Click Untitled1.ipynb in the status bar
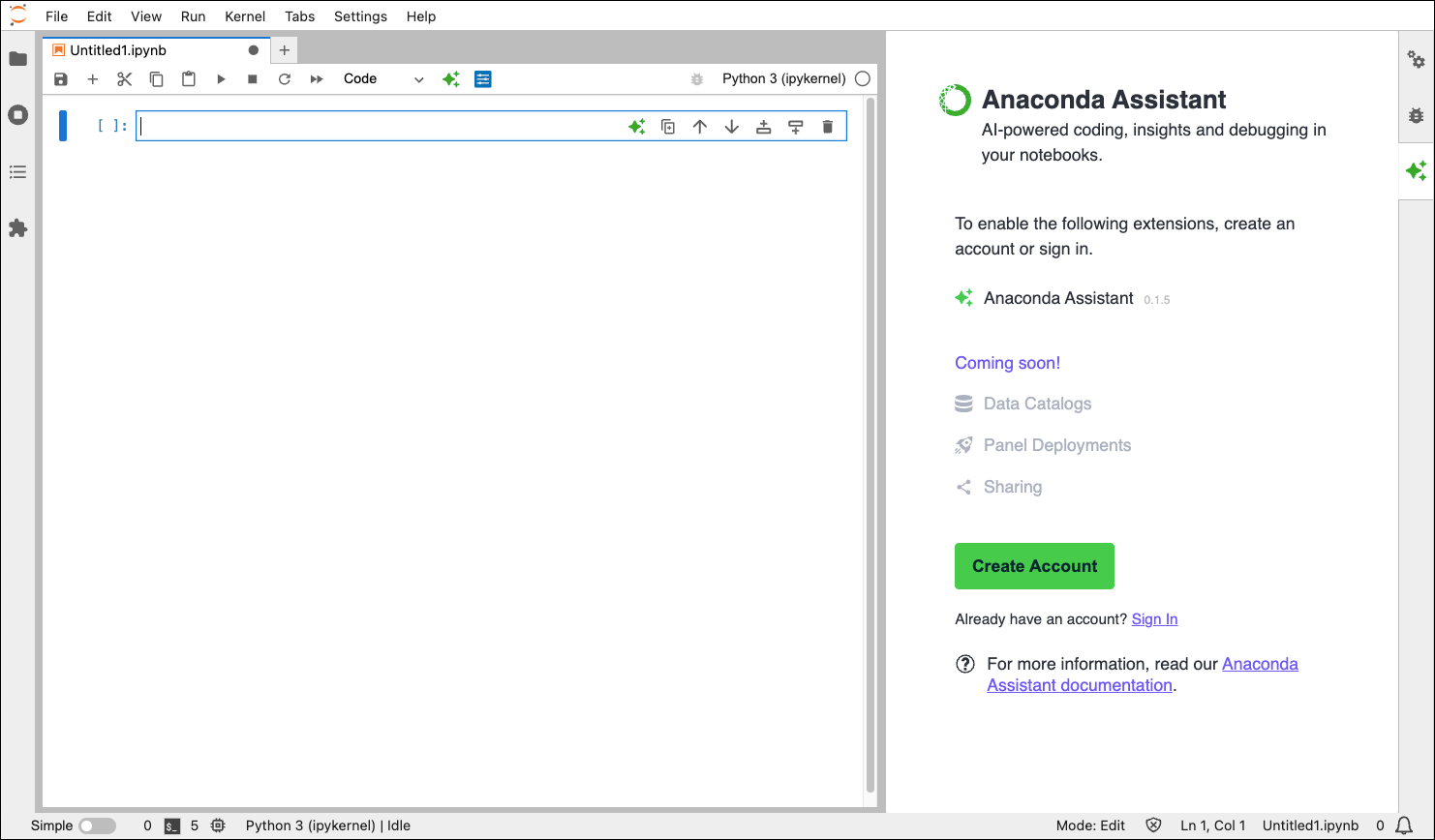Image resolution: width=1435 pixels, height=840 pixels. point(1310,825)
